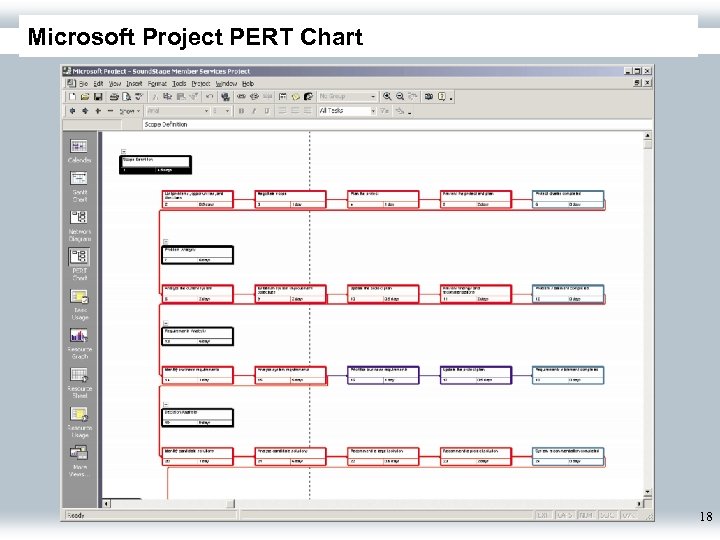720x540 pixels.
Task: Toggle Bold formatting
Action: [x=242, y=111]
